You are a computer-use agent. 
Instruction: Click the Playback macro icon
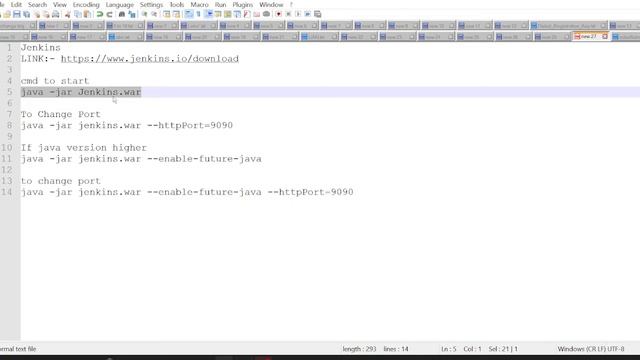pyautogui.click(x=298, y=14)
